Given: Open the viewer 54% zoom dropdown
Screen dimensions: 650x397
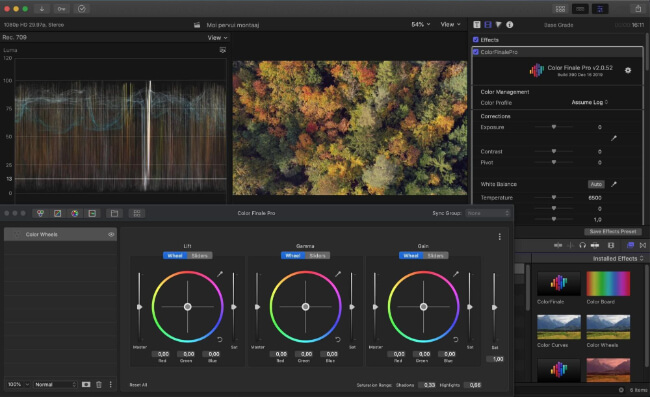Looking at the screenshot, I should click(421, 24).
